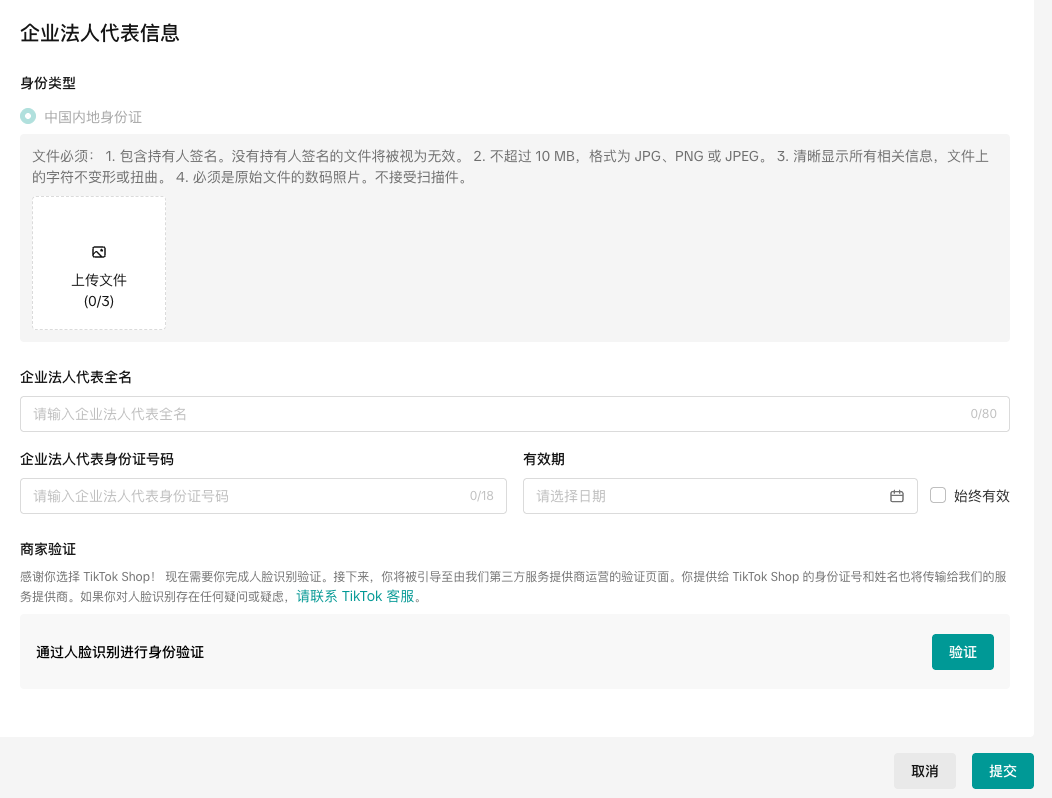Click the (0/3) upload count text
The image size is (1052, 798).
click(x=99, y=301)
